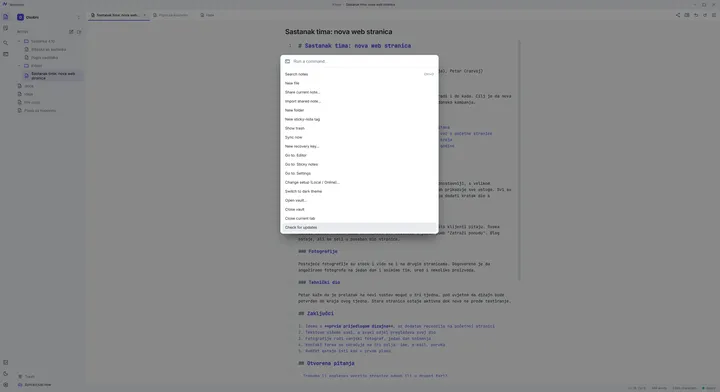Collapse the second folder in notes tree

point(19,66)
